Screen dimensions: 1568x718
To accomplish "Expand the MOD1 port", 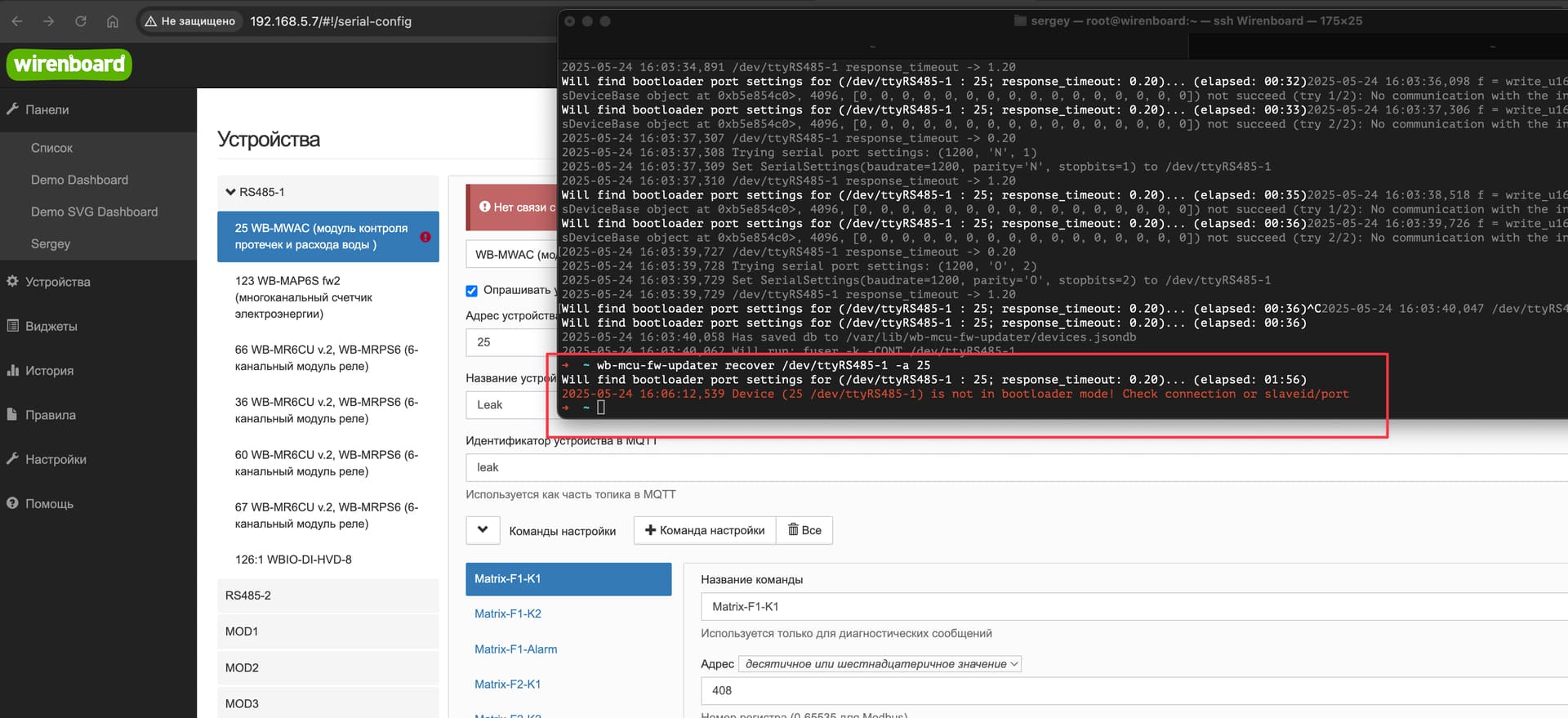I will coord(328,631).
